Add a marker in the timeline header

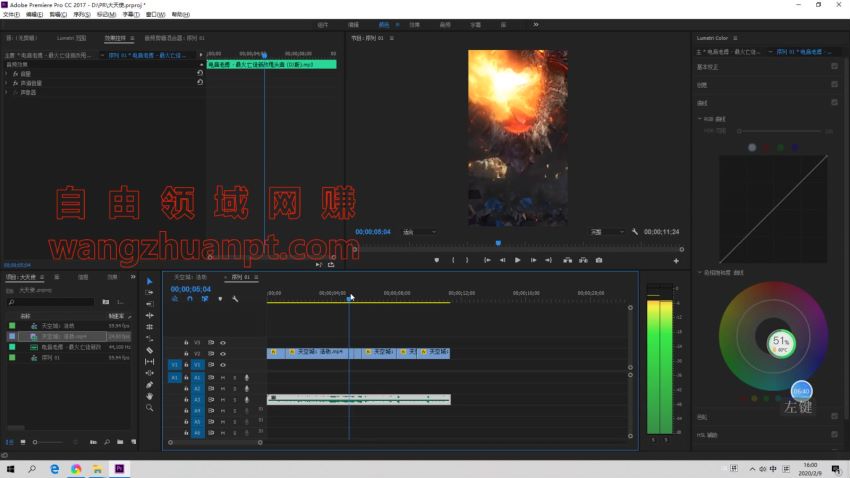[x=220, y=299]
